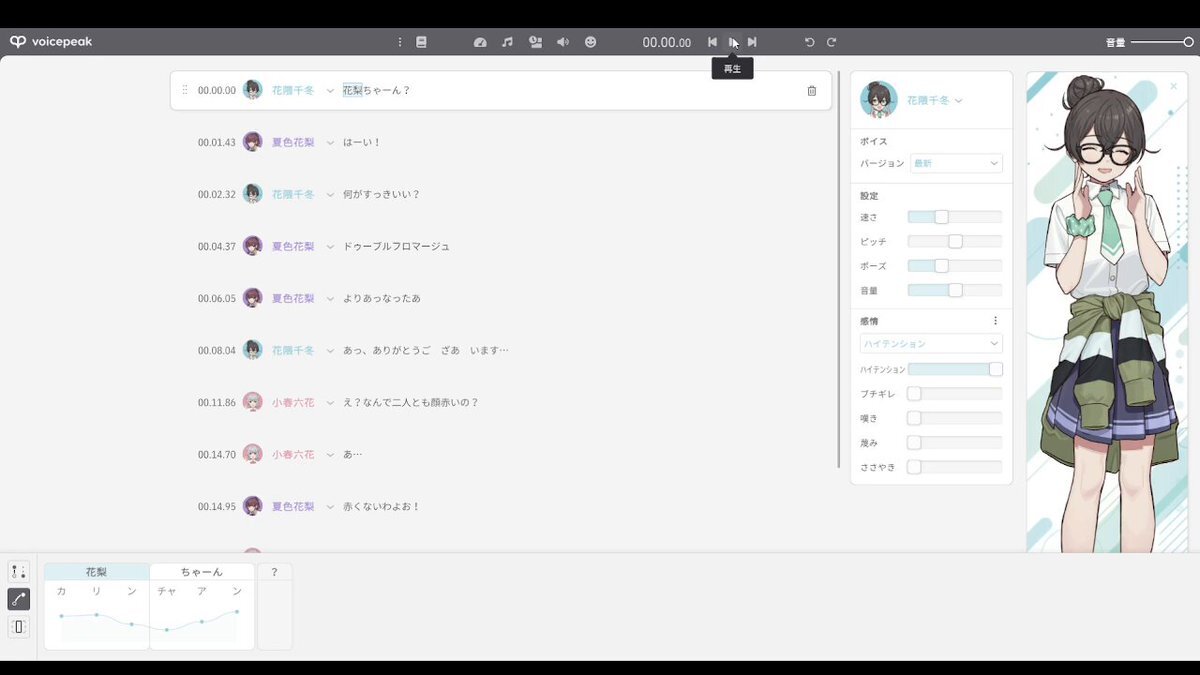The height and width of the screenshot is (675, 1200).
Task: Select the bracket length tool in bottom-left toolbar
Action: coord(19,627)
